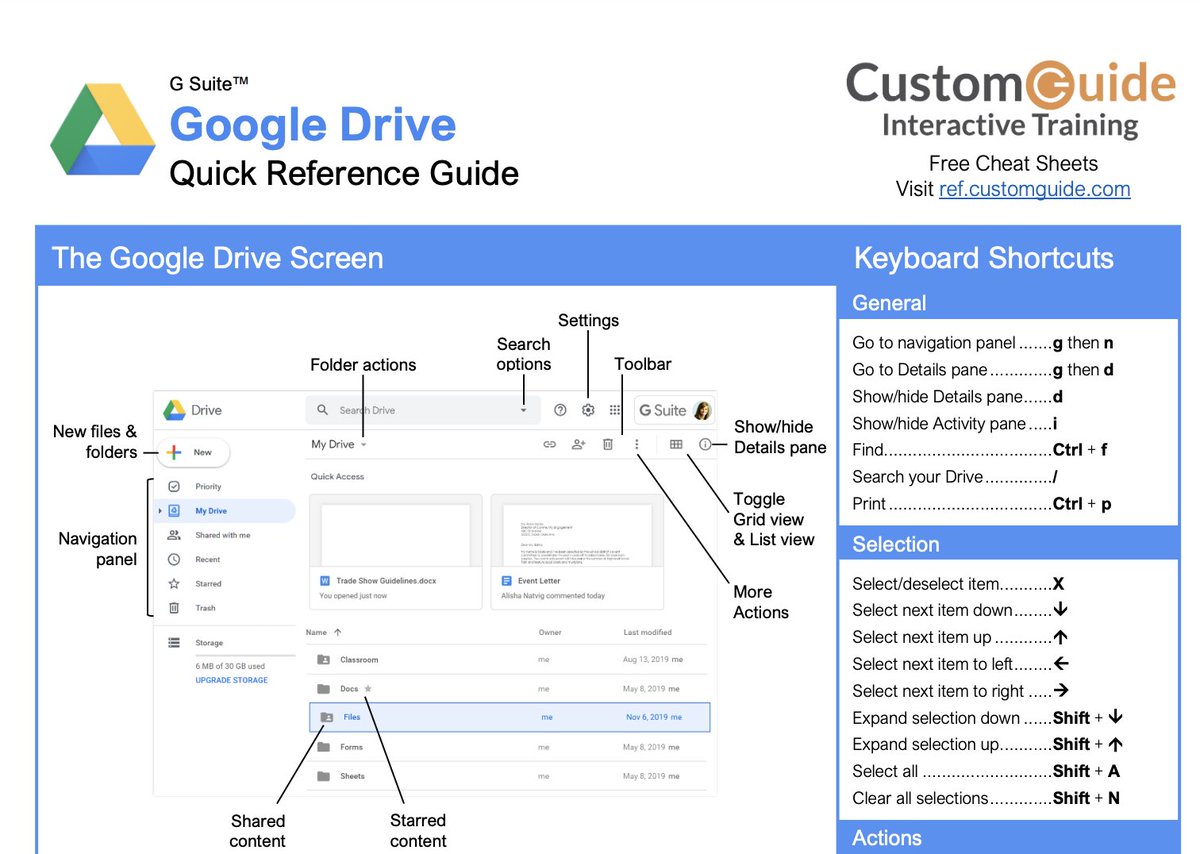
Task: Click the Classroom shared folder icon
Action: 323,660
